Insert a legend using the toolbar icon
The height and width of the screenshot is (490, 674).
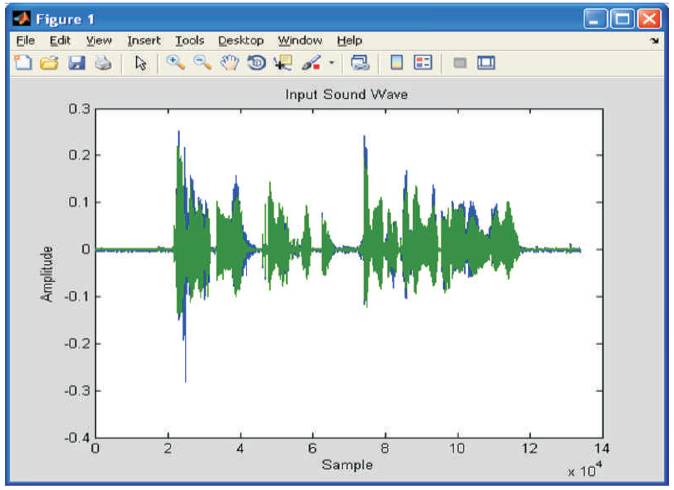point(423,63)
